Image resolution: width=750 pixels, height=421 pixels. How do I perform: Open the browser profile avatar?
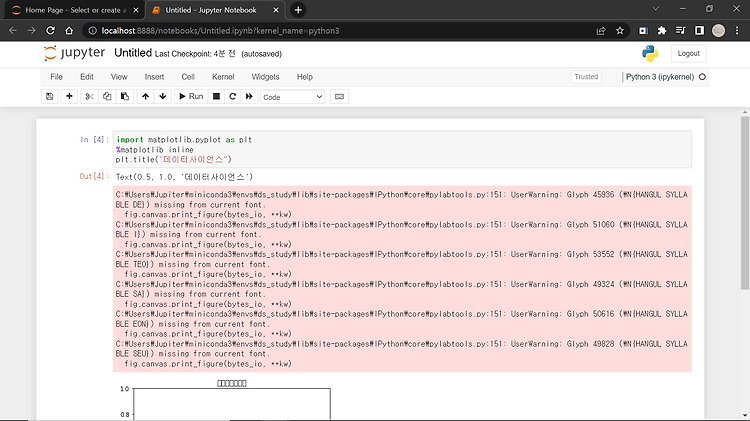pos(718,31)
